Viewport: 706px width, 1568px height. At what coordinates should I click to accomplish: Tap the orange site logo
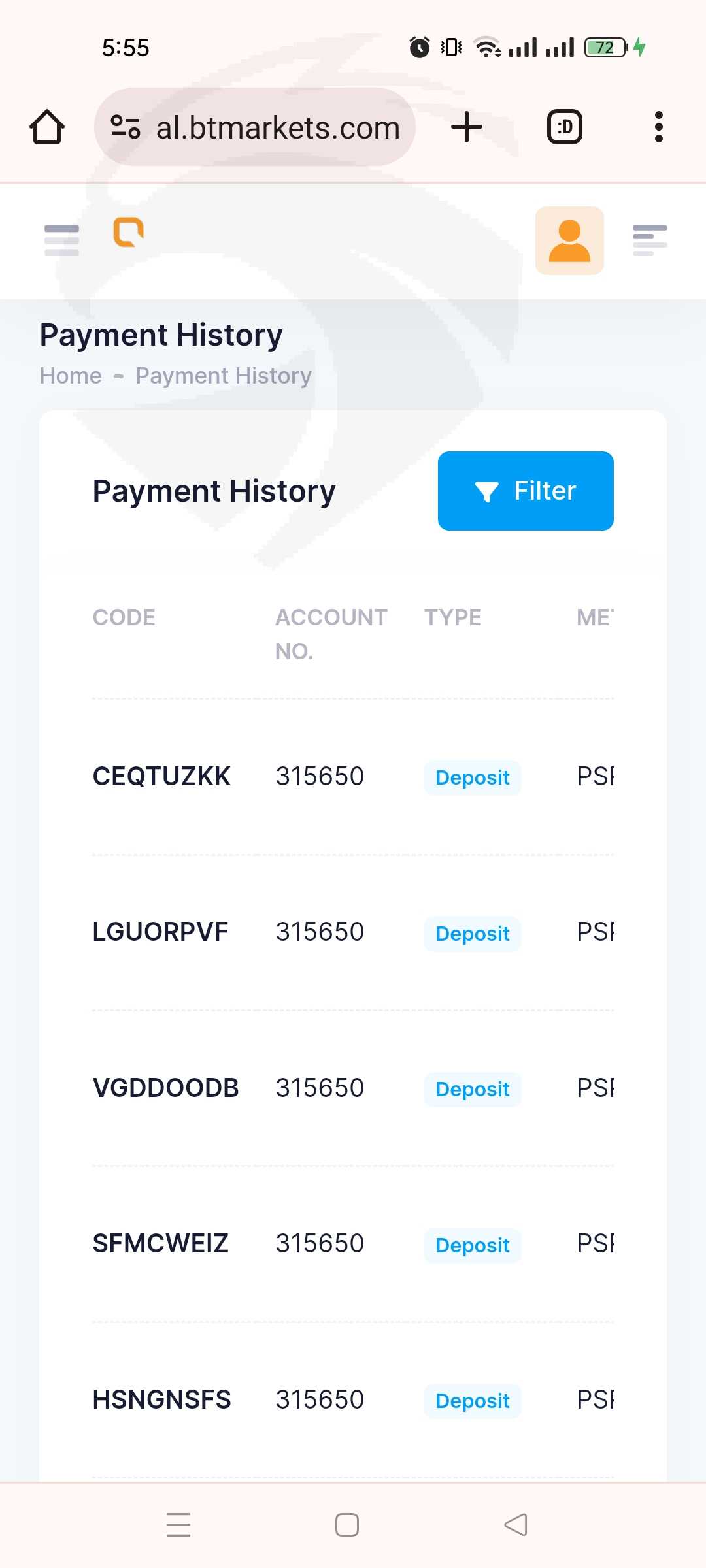pos(129,232)
